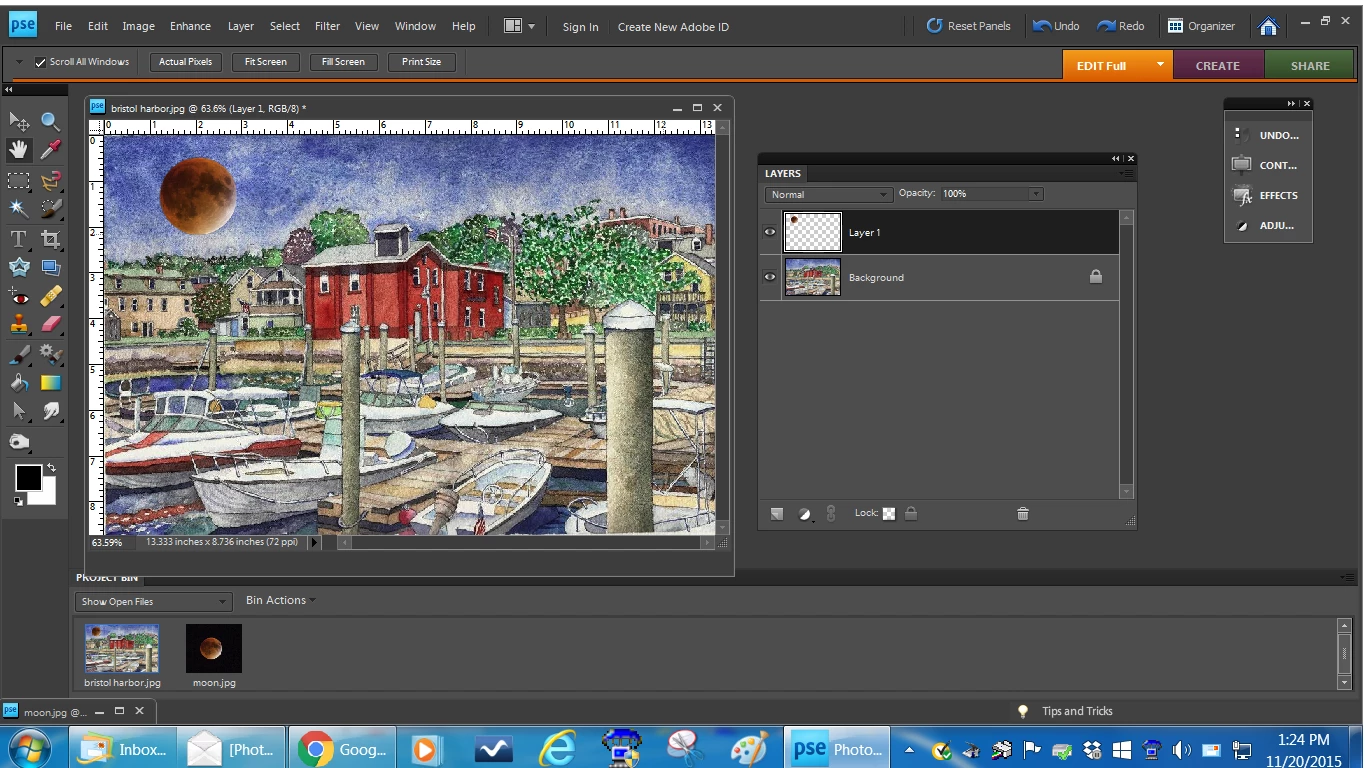Expand the Bin Actions menu
1366x768 pixels.
tap(280, 600)
